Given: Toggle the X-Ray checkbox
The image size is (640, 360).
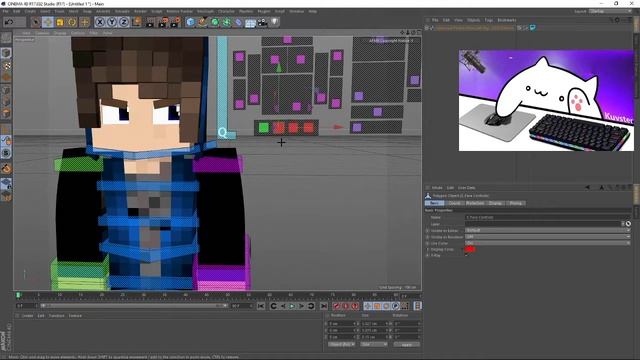Looking at the screenshot, I should [467, 256].
